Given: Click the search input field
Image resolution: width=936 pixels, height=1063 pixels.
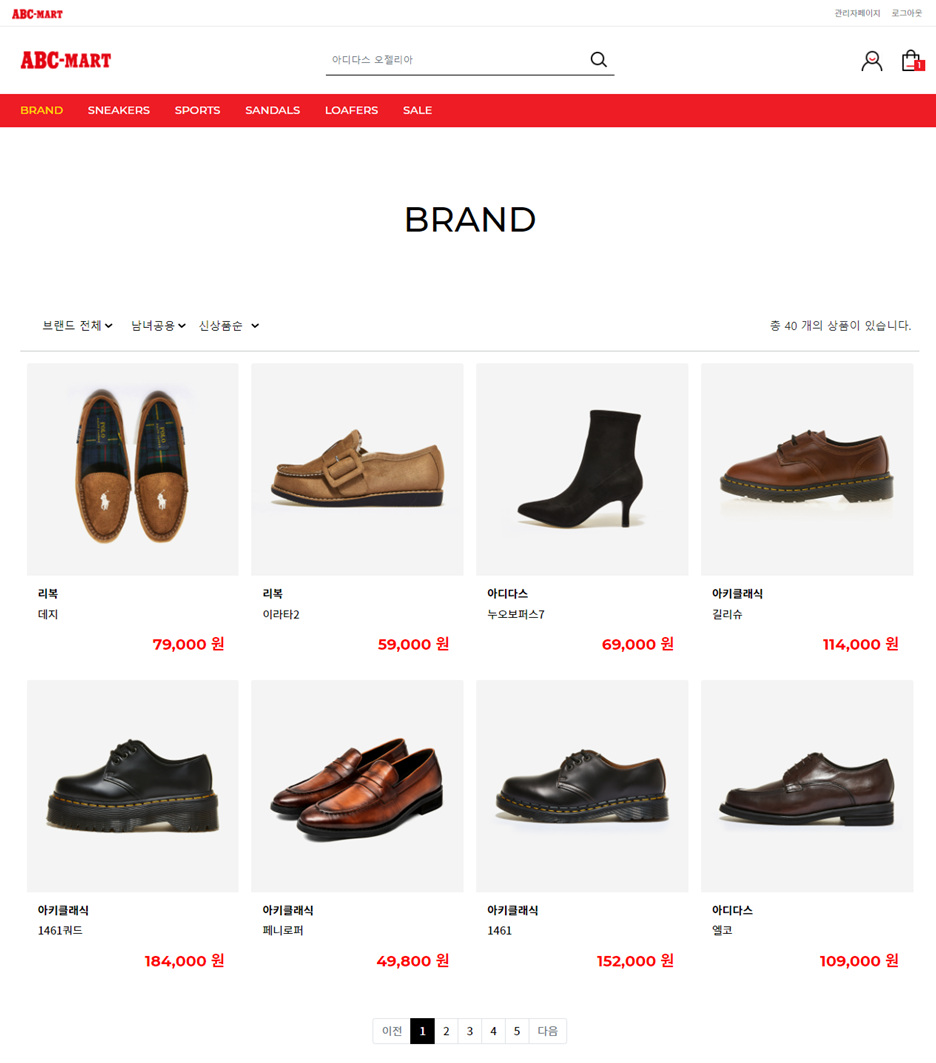Looking at the screenshot, I should [x=457, y=60].
